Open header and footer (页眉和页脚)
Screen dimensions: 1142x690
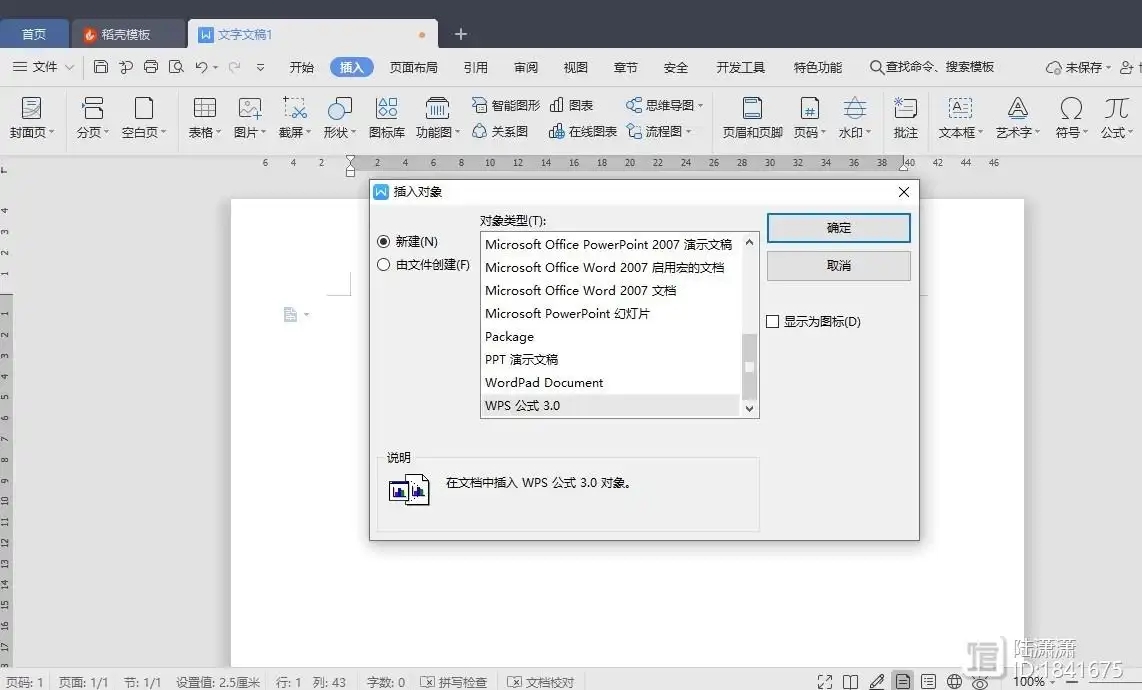pyautogui.click(x=752, y=117)
